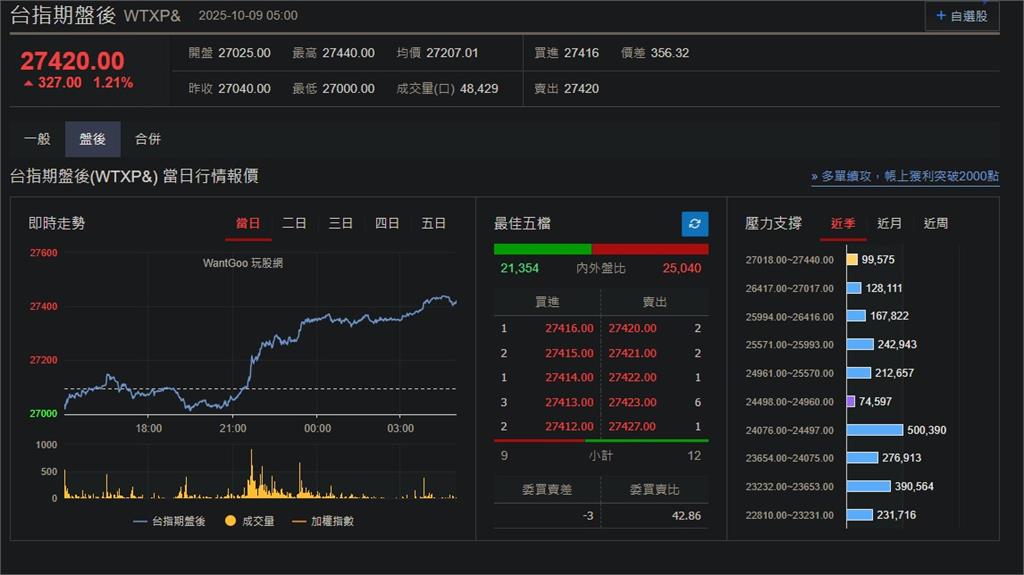1024x575 pixels.
Task: Open the 多單續攻 promotional link
Action: [x=905, y=176]
